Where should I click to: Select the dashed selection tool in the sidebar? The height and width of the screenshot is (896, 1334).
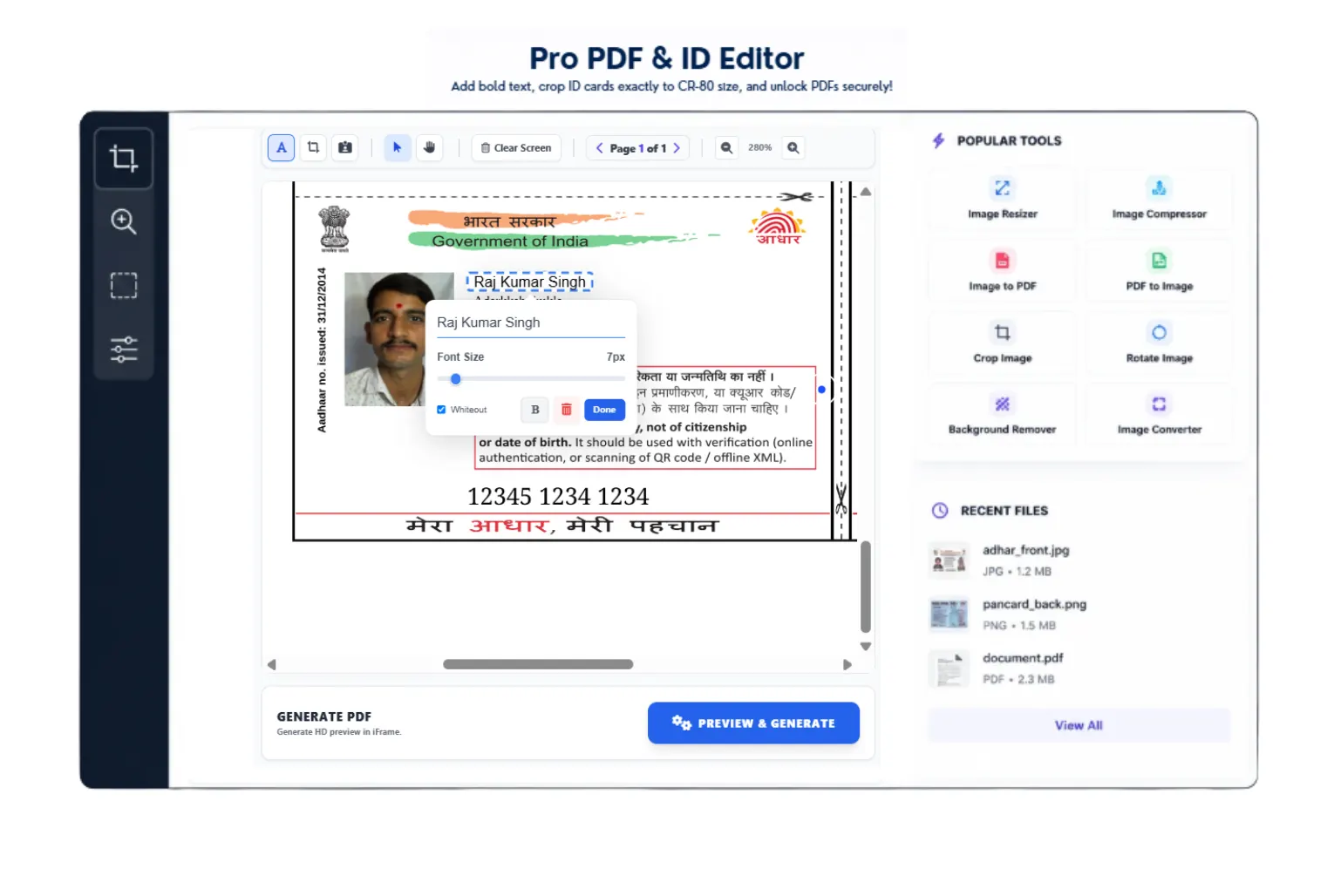124,286
